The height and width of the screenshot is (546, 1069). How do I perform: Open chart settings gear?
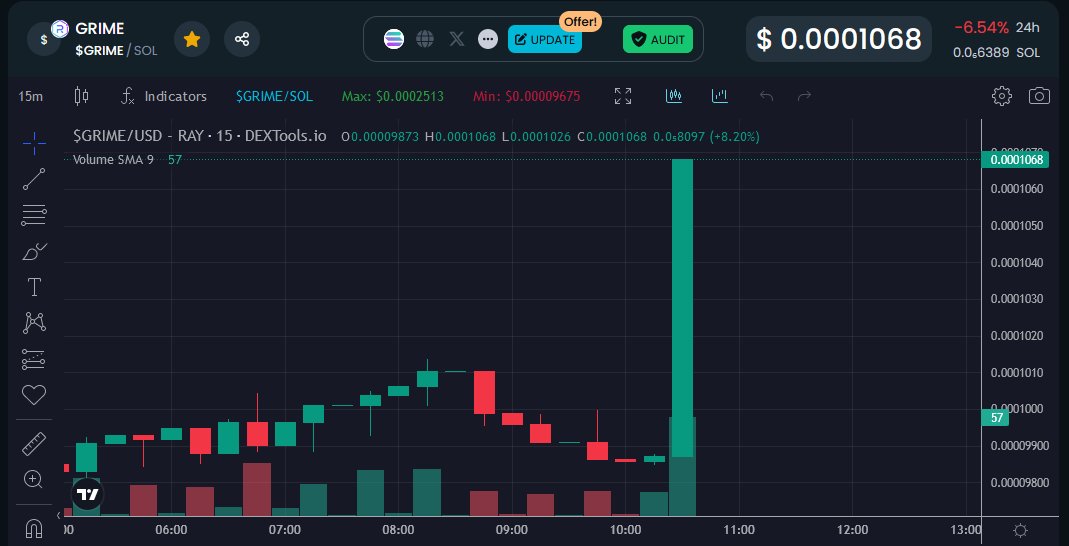1002,96
